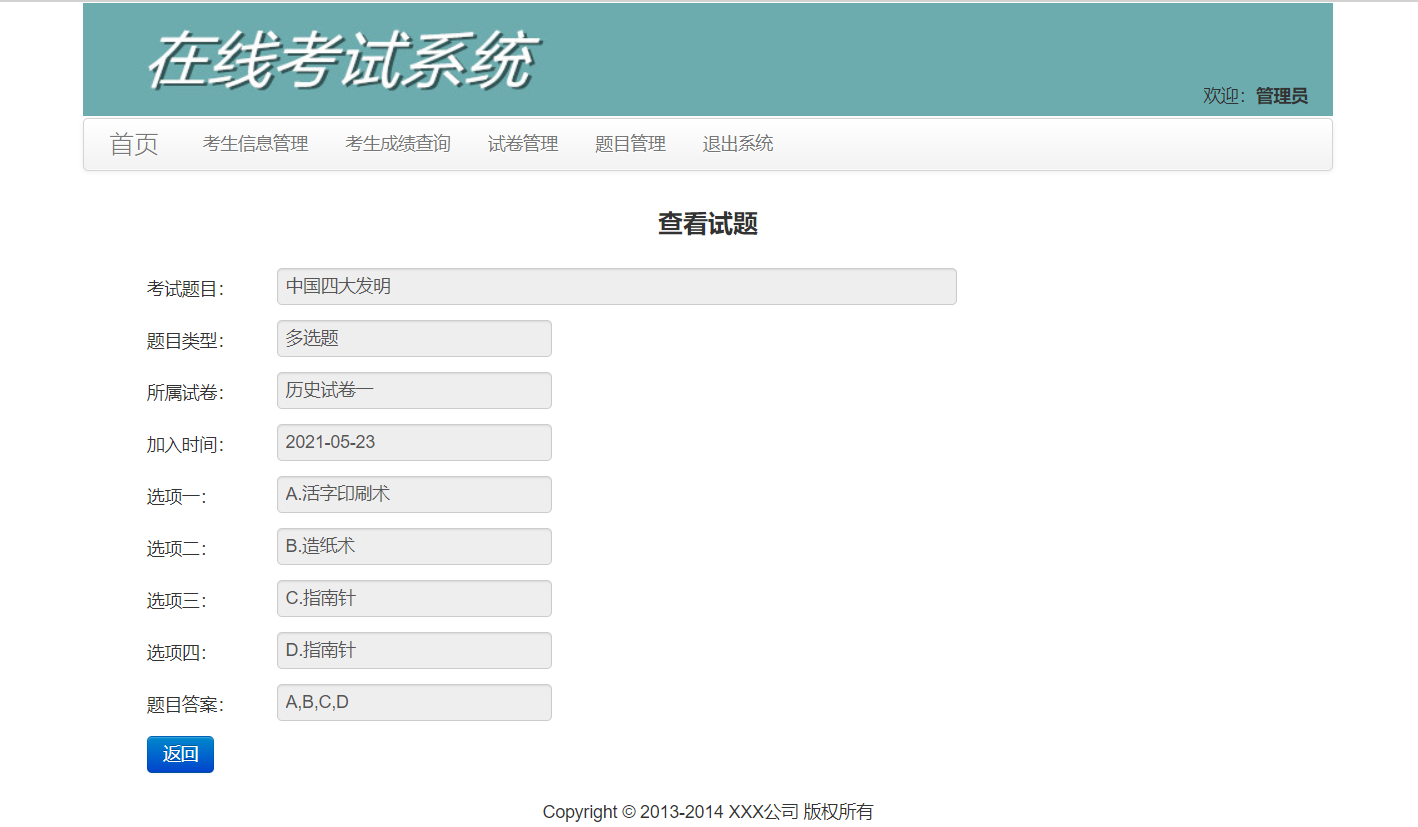Viewport: 1418px width, 827px height.
Task: Click the 选项二: label
Action: point(177,549)
